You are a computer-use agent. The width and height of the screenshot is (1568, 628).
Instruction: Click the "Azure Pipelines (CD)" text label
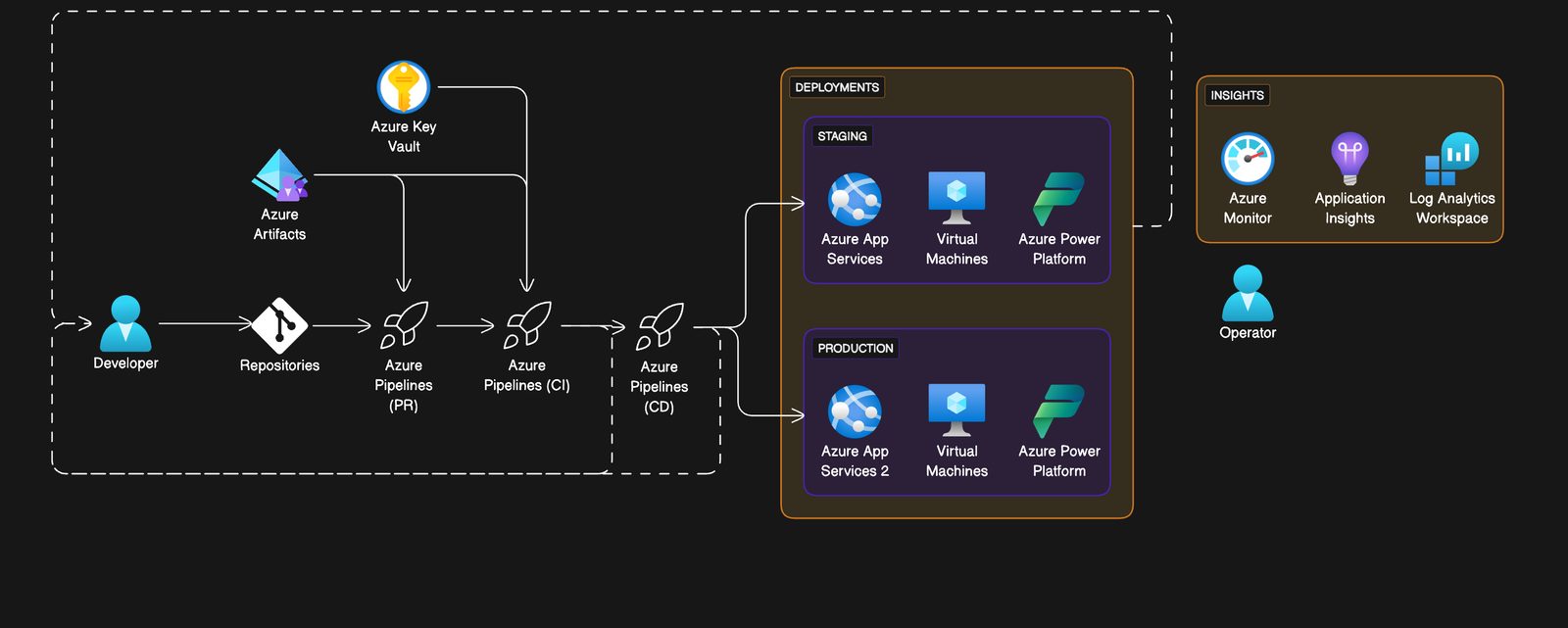(x=660, y=387)
